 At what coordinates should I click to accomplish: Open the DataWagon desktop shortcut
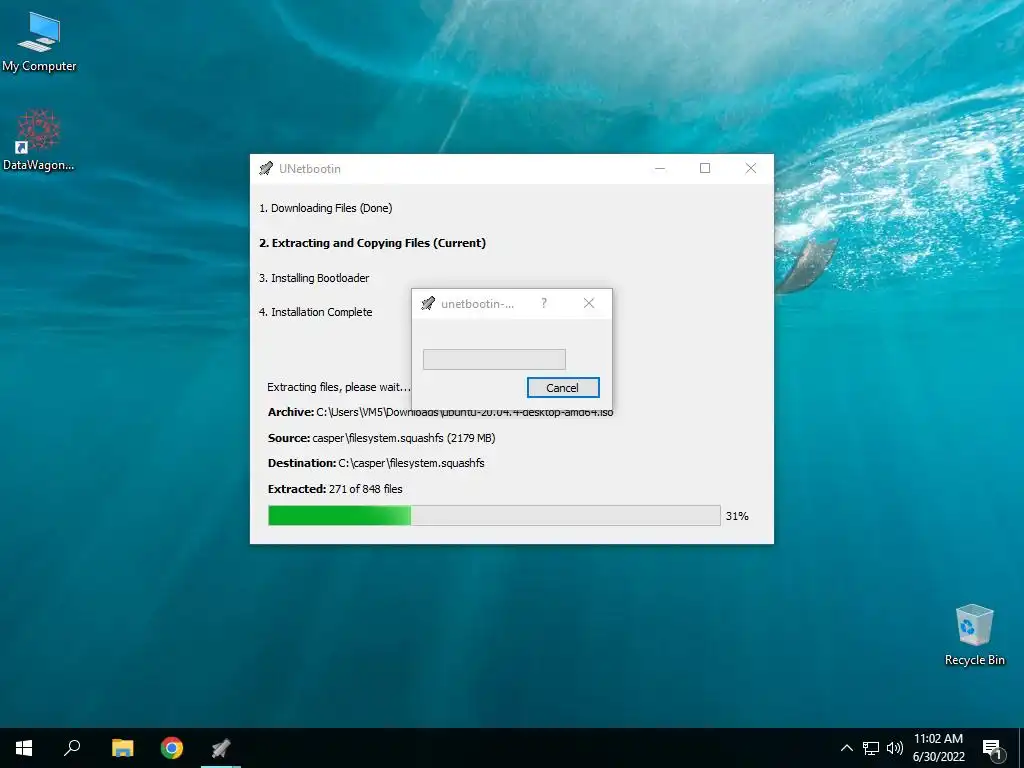[39, 140]
